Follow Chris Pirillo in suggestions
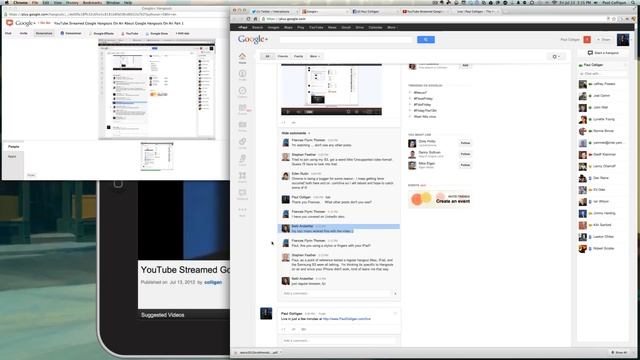 465,143
